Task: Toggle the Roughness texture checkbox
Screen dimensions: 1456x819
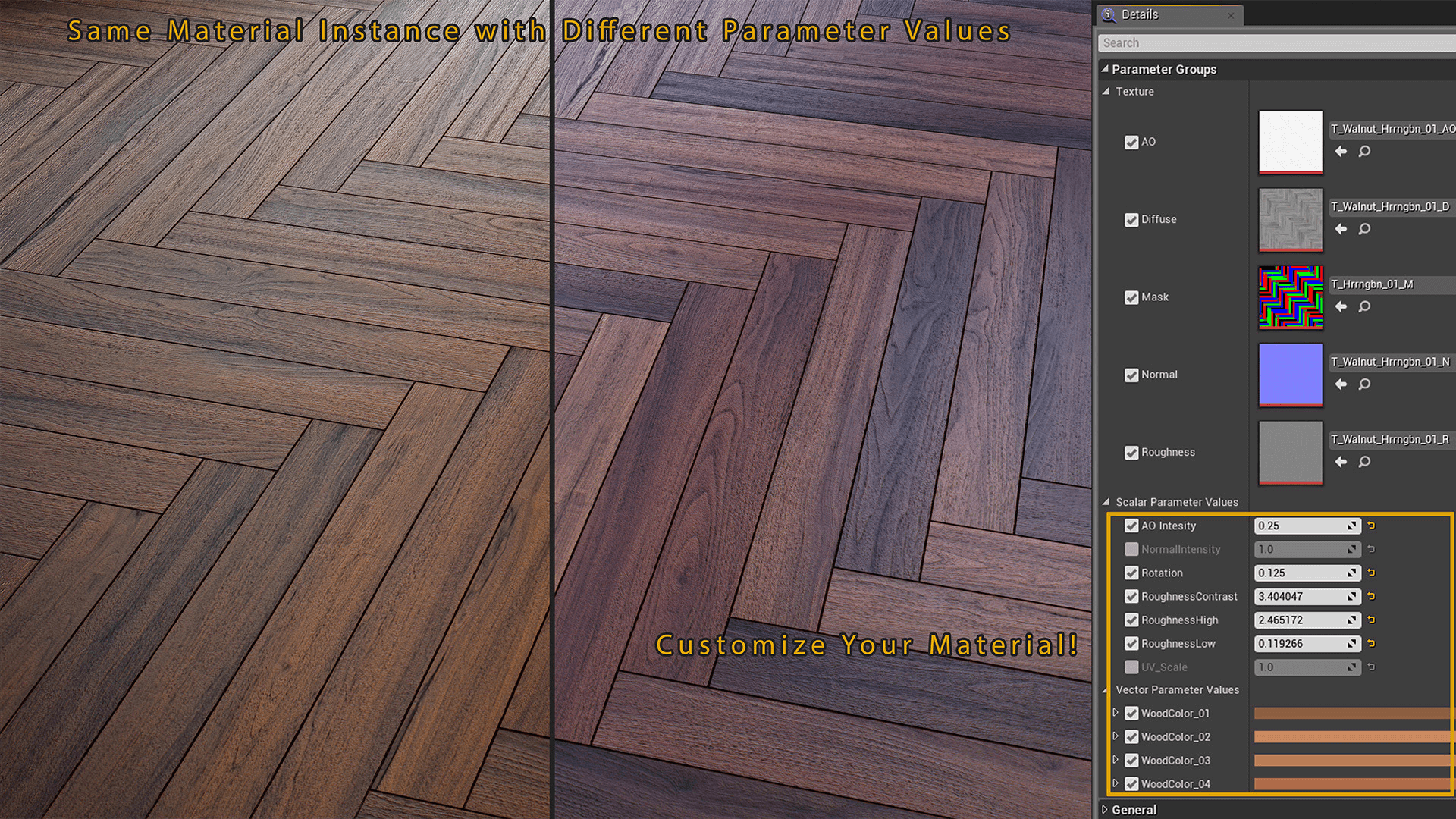Action: pyautogui.click(x=1131, y=453)
